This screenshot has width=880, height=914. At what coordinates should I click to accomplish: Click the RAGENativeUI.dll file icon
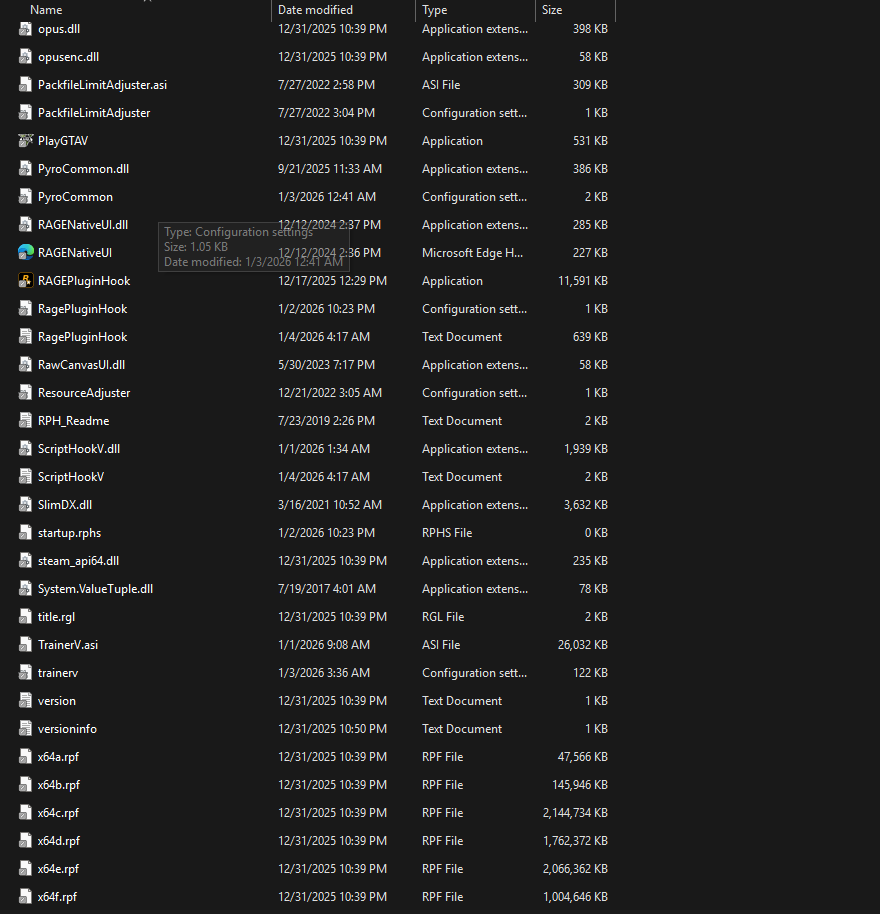coord(25,224)
